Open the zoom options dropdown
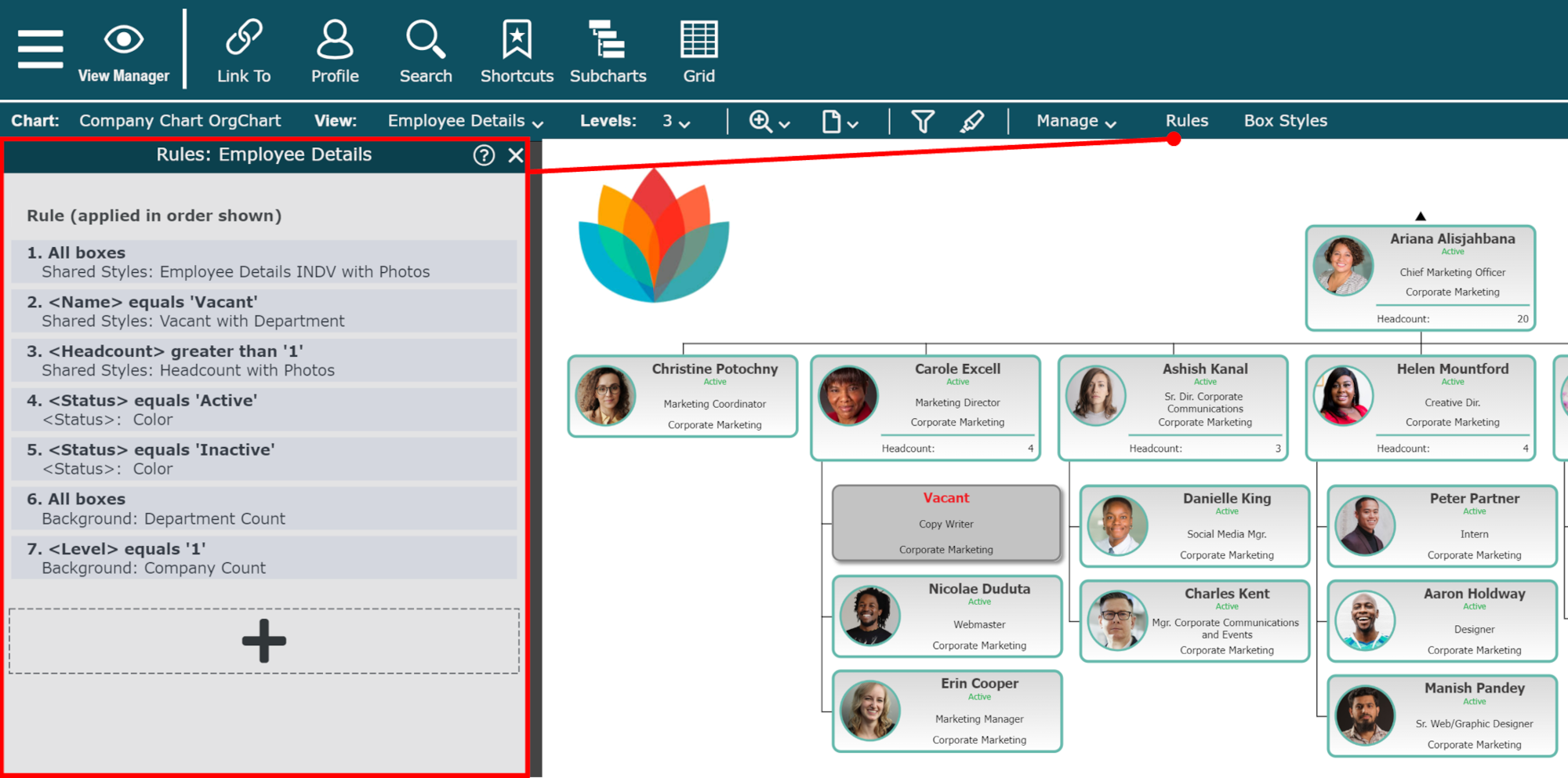This screenshot has width=1568, height=778. point(769,122)
